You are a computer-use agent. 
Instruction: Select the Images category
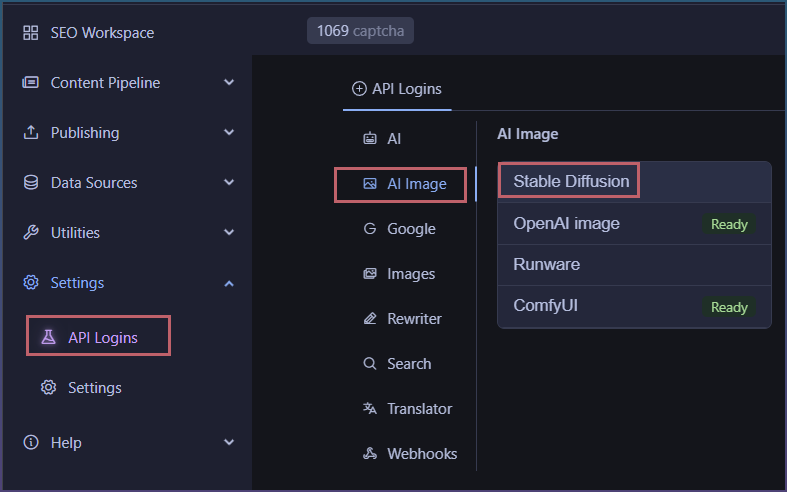coord(411,274)
